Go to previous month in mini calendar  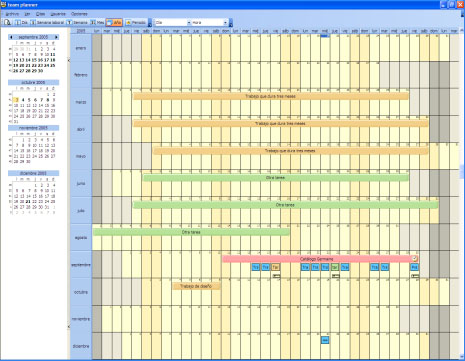tap(11, 37)
